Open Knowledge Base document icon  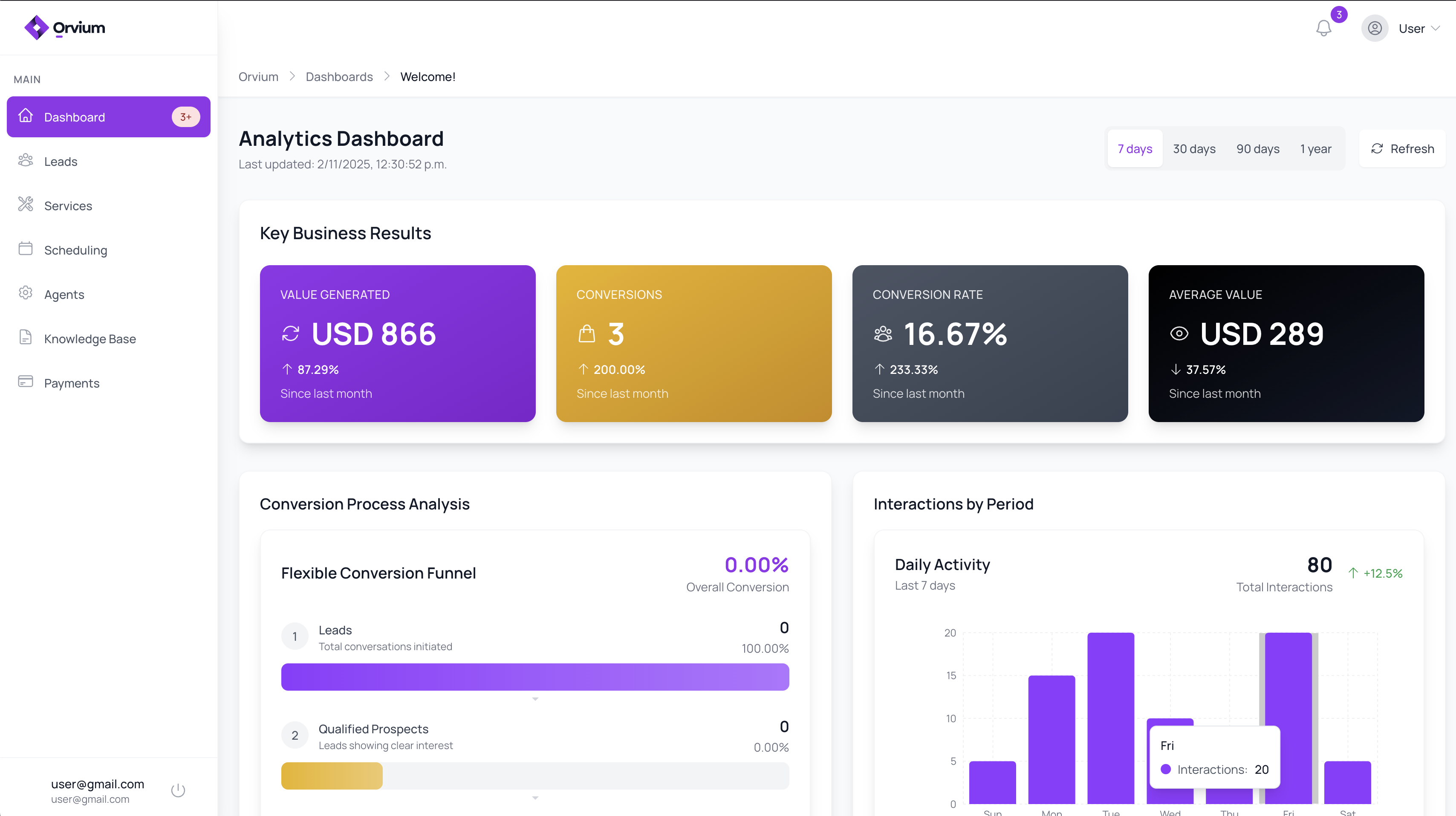coord(26,338)
